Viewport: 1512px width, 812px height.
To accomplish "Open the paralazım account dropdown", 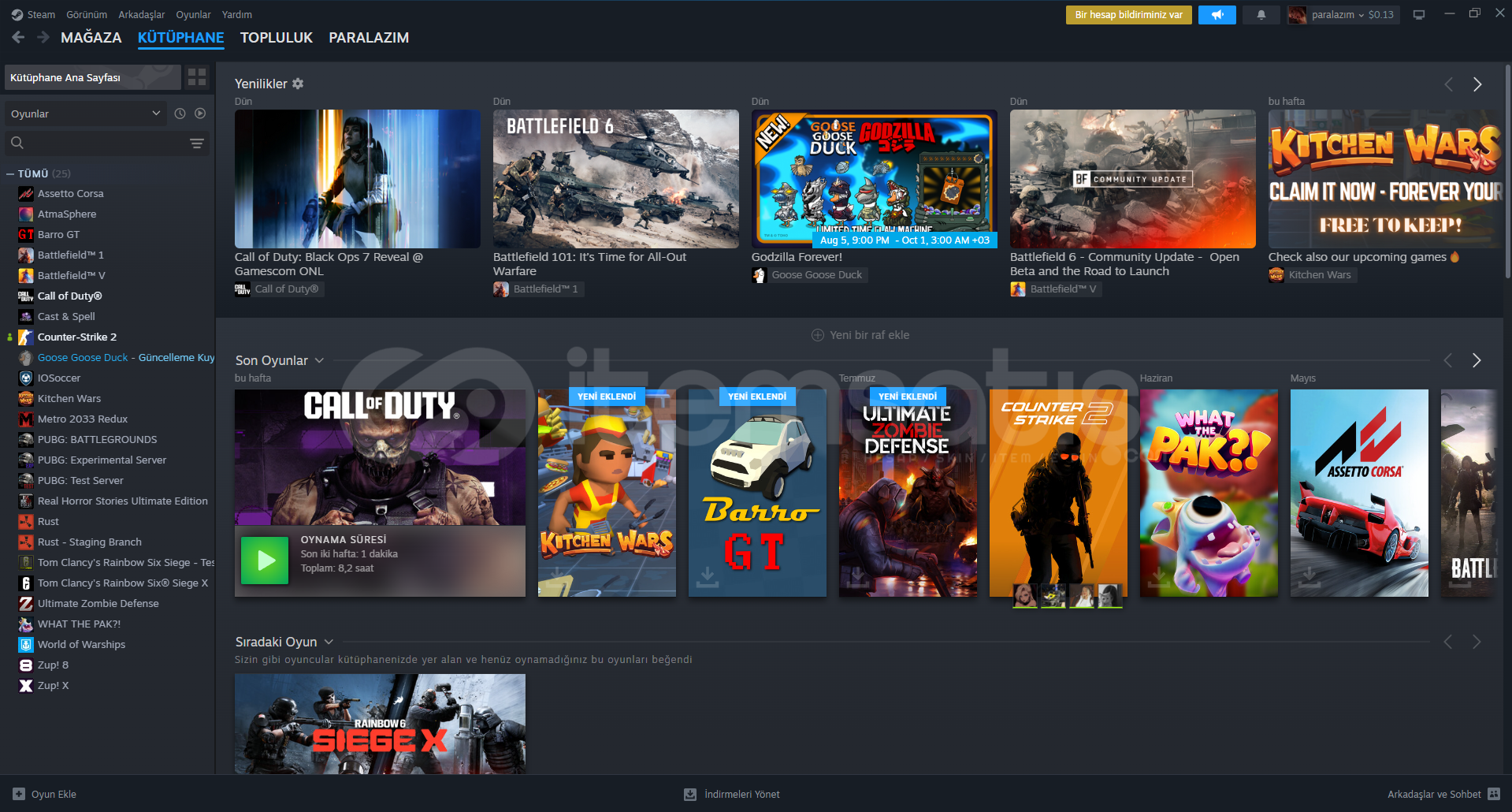I will coord(1343,15).
